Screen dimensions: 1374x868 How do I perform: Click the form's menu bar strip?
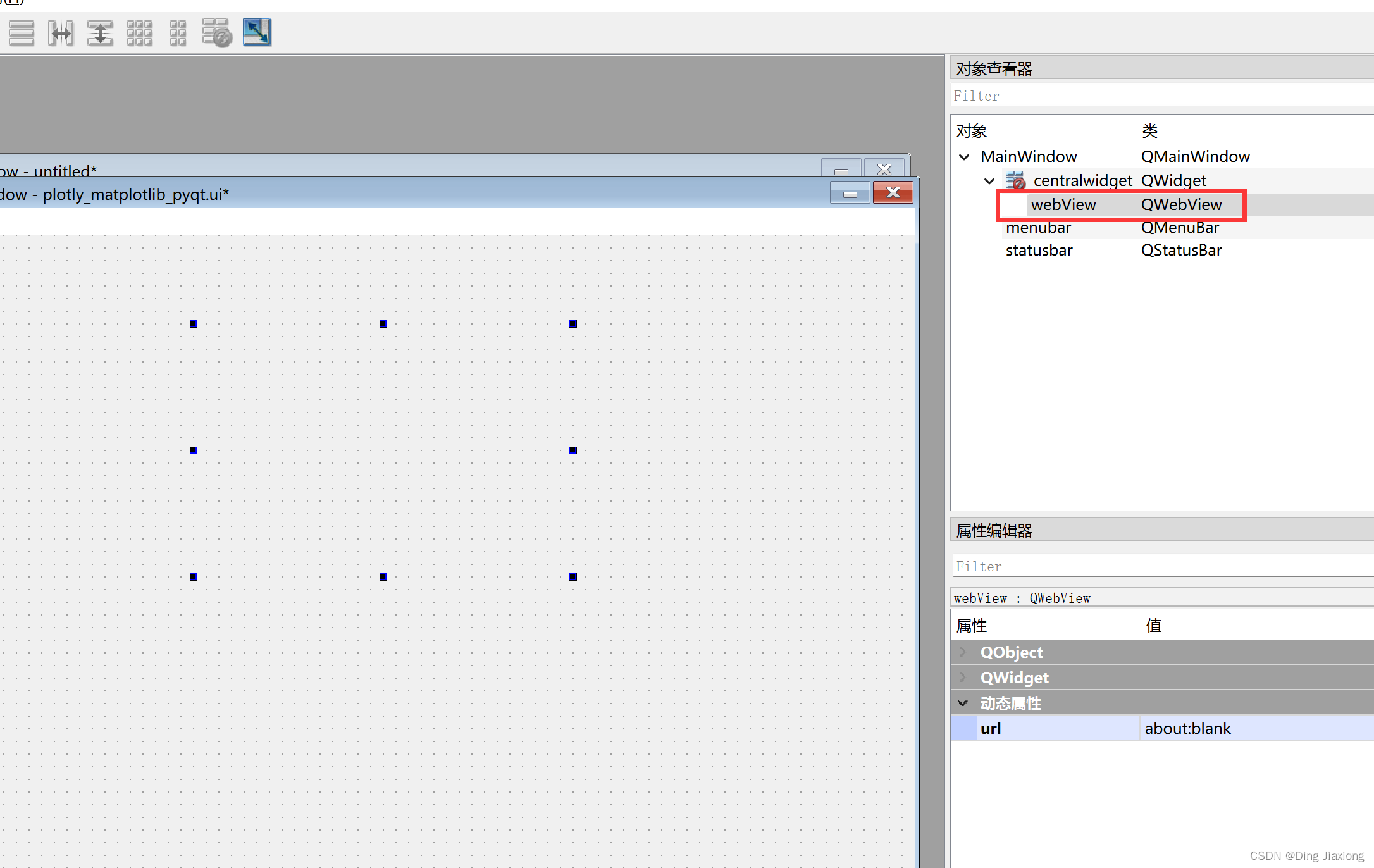(457, 221)
